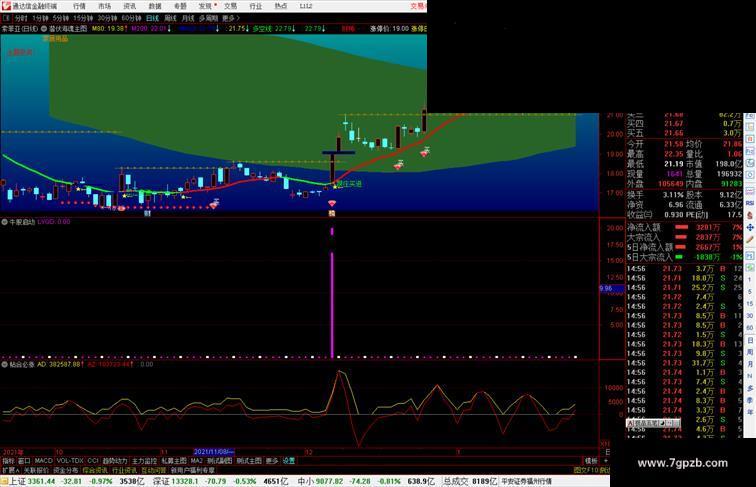This screenshot has height=487, width=756.
Task: Select the 日线 daily period
Action: tap(152, 18)
